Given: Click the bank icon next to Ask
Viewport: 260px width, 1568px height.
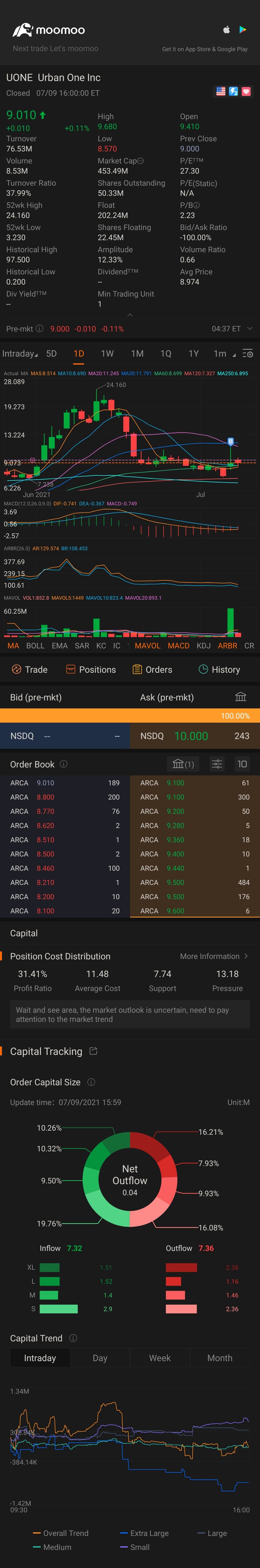Looking at the screenshot, I should 240,697.
